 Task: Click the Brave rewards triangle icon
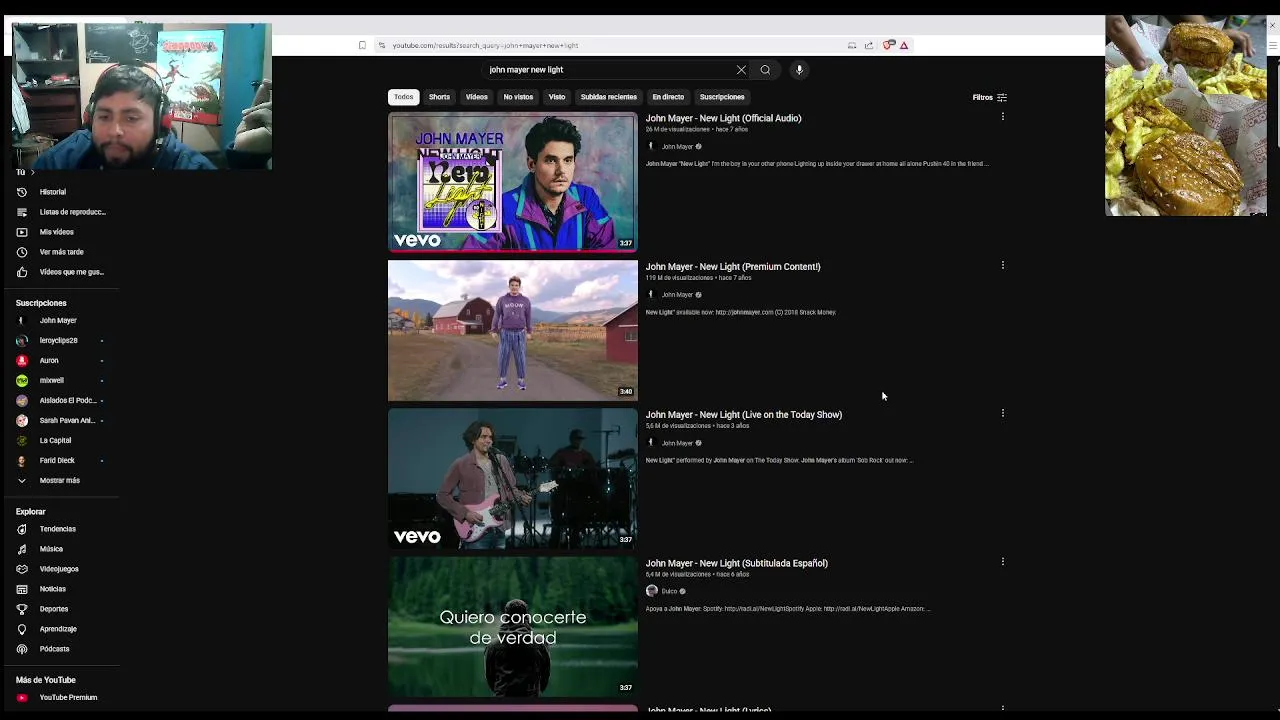pyautogui.click(x=904, y=45)
